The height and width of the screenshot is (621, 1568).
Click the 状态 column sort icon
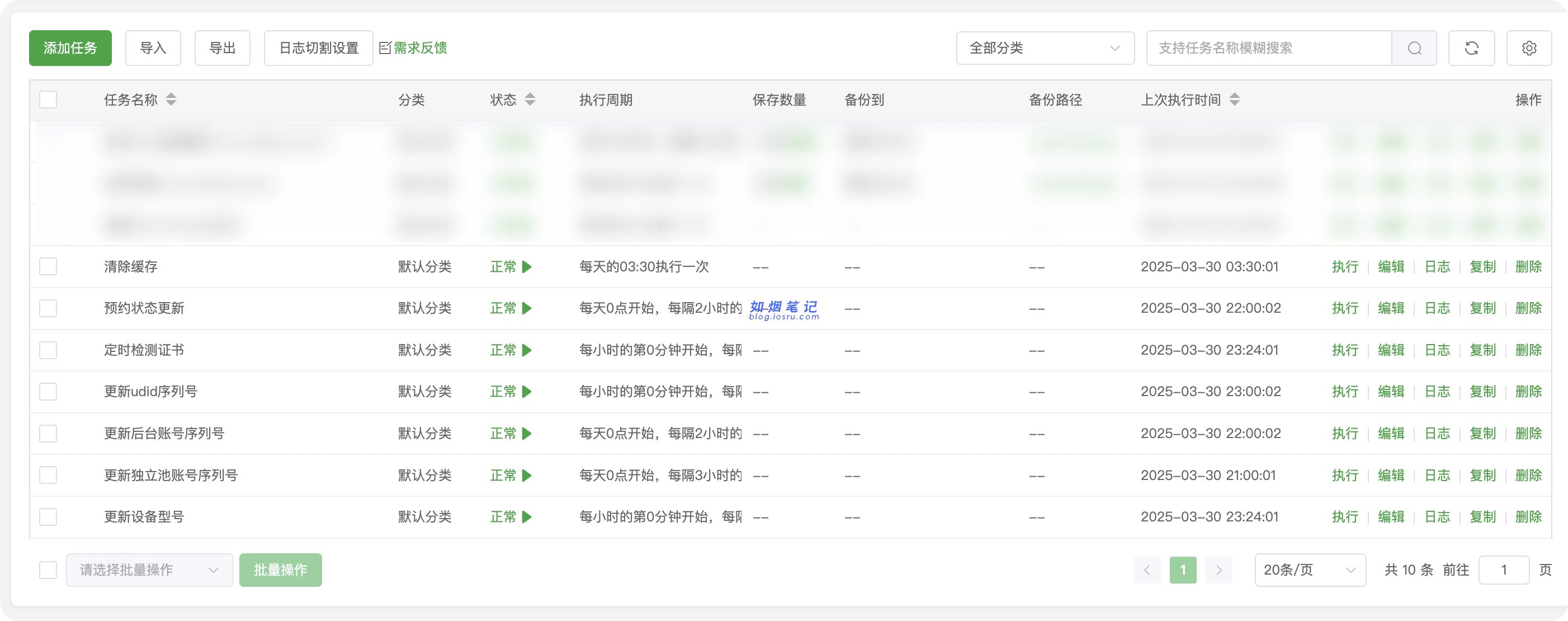(530, 99)
